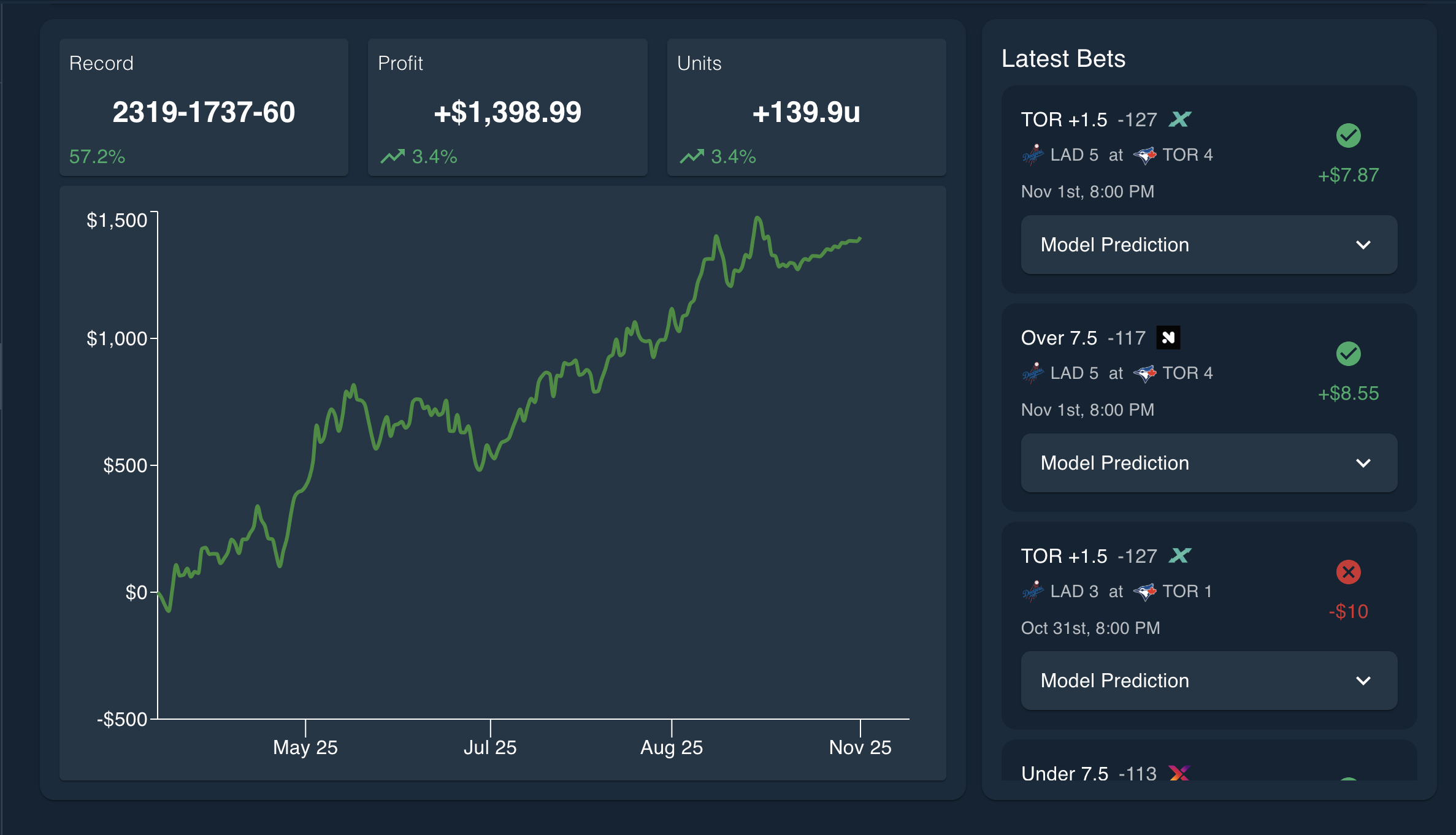Expand Model Prediction for the Over 7.5 bet

[x=1209, y=463]
